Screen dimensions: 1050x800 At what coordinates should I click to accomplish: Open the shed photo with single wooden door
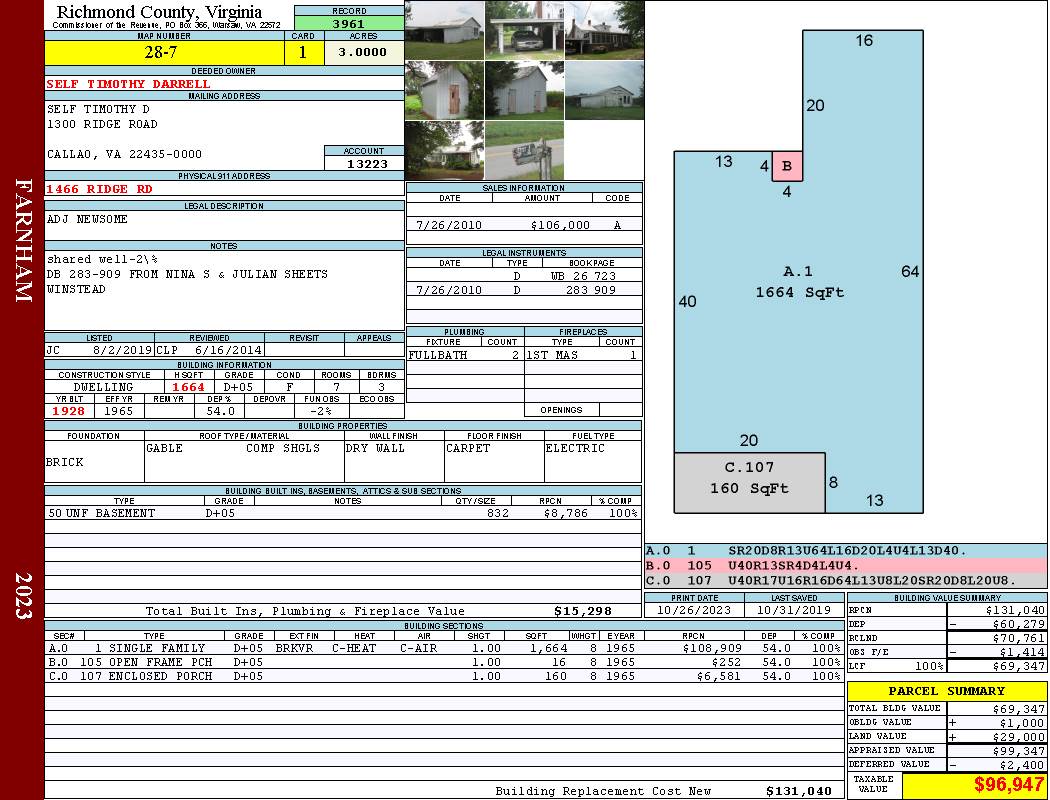[444, 91]
